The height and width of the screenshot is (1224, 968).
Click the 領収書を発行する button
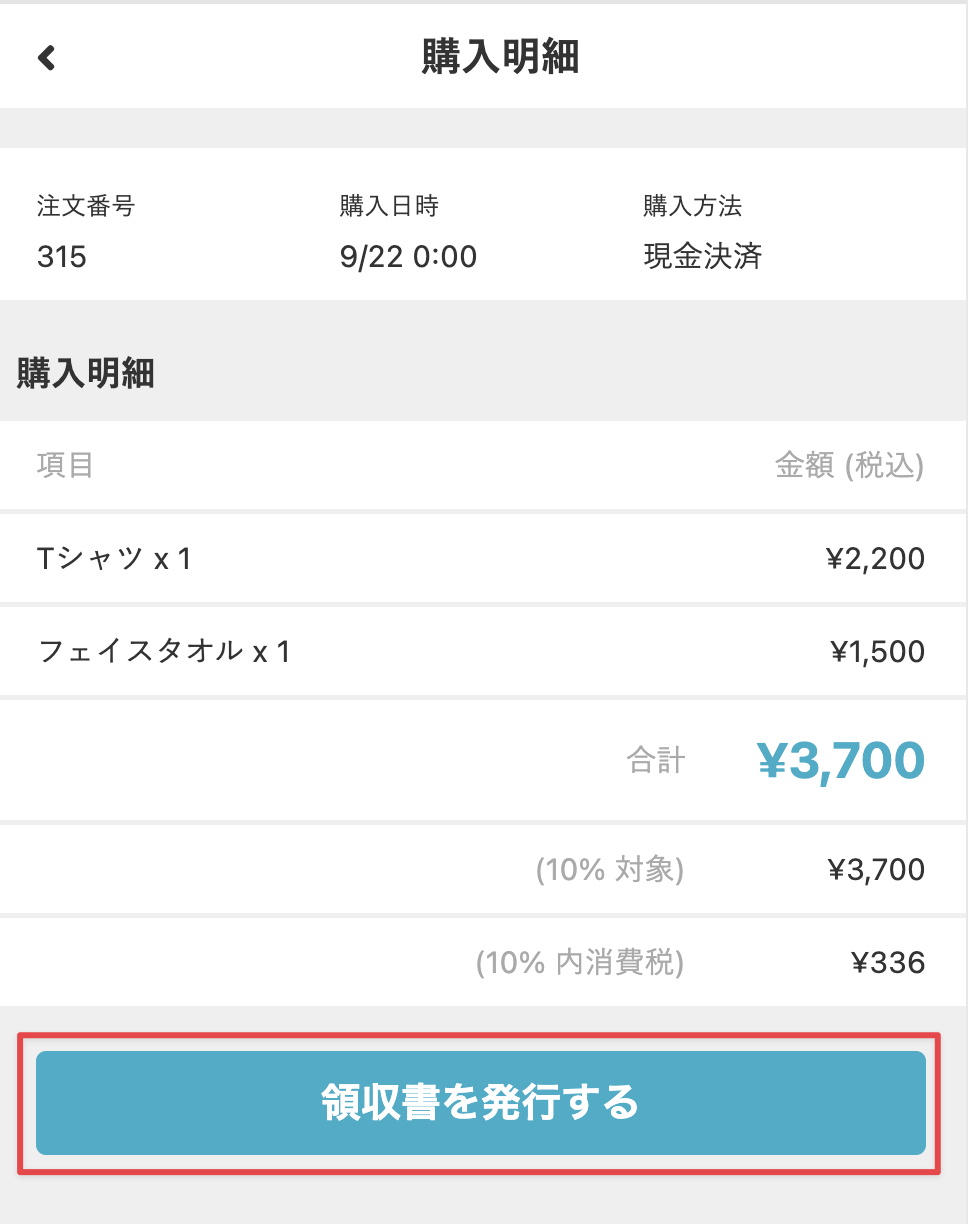click(x=480, y=1103)
